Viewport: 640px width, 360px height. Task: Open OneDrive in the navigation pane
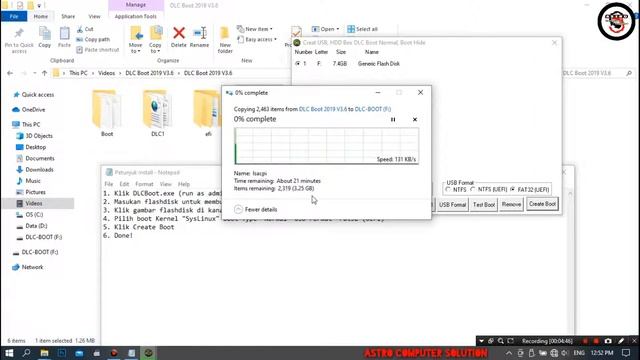click(x=33, y=109)
